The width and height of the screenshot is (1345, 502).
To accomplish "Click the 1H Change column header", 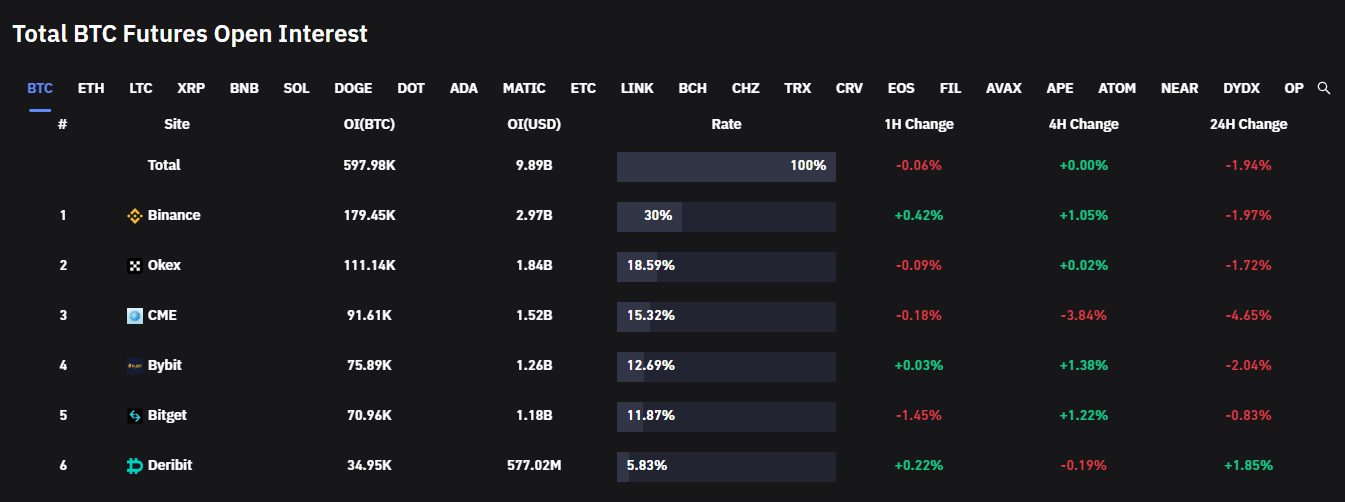I will 919,125.
